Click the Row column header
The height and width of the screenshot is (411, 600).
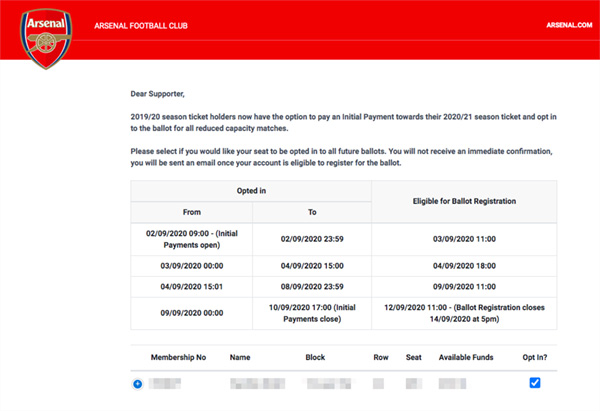pyautogui.click(x=381, y=357)
